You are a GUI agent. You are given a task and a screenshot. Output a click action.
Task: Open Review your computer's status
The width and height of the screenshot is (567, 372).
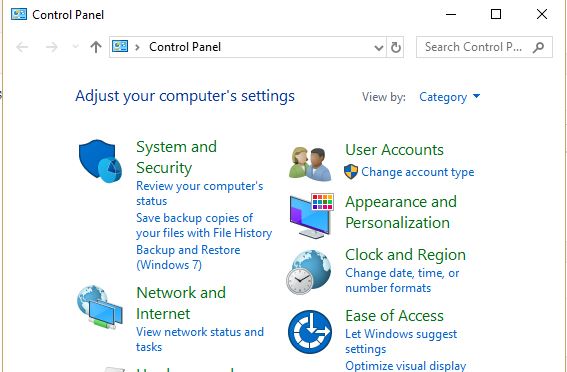(x=200, y=193)
